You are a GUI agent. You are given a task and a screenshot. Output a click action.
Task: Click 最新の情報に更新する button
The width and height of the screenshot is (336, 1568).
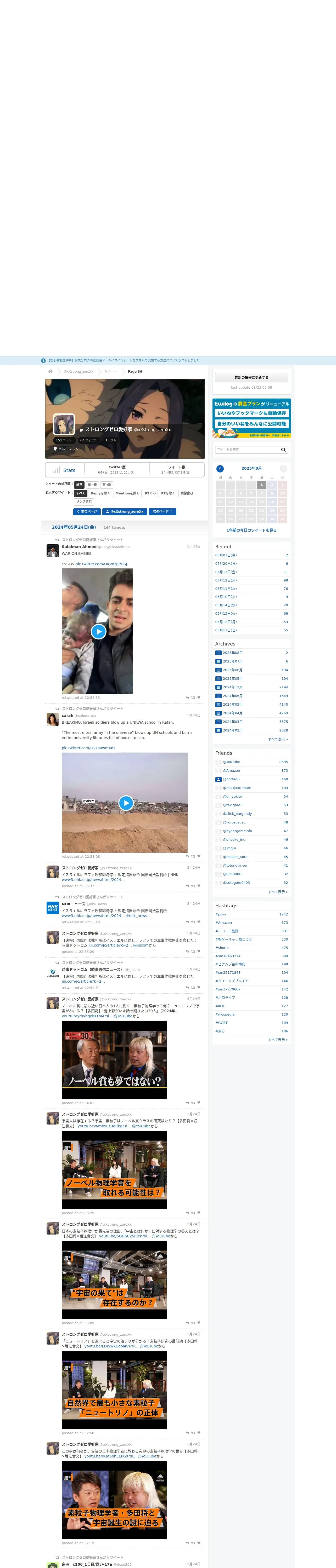pyautogui.click(x=252, y=377)
